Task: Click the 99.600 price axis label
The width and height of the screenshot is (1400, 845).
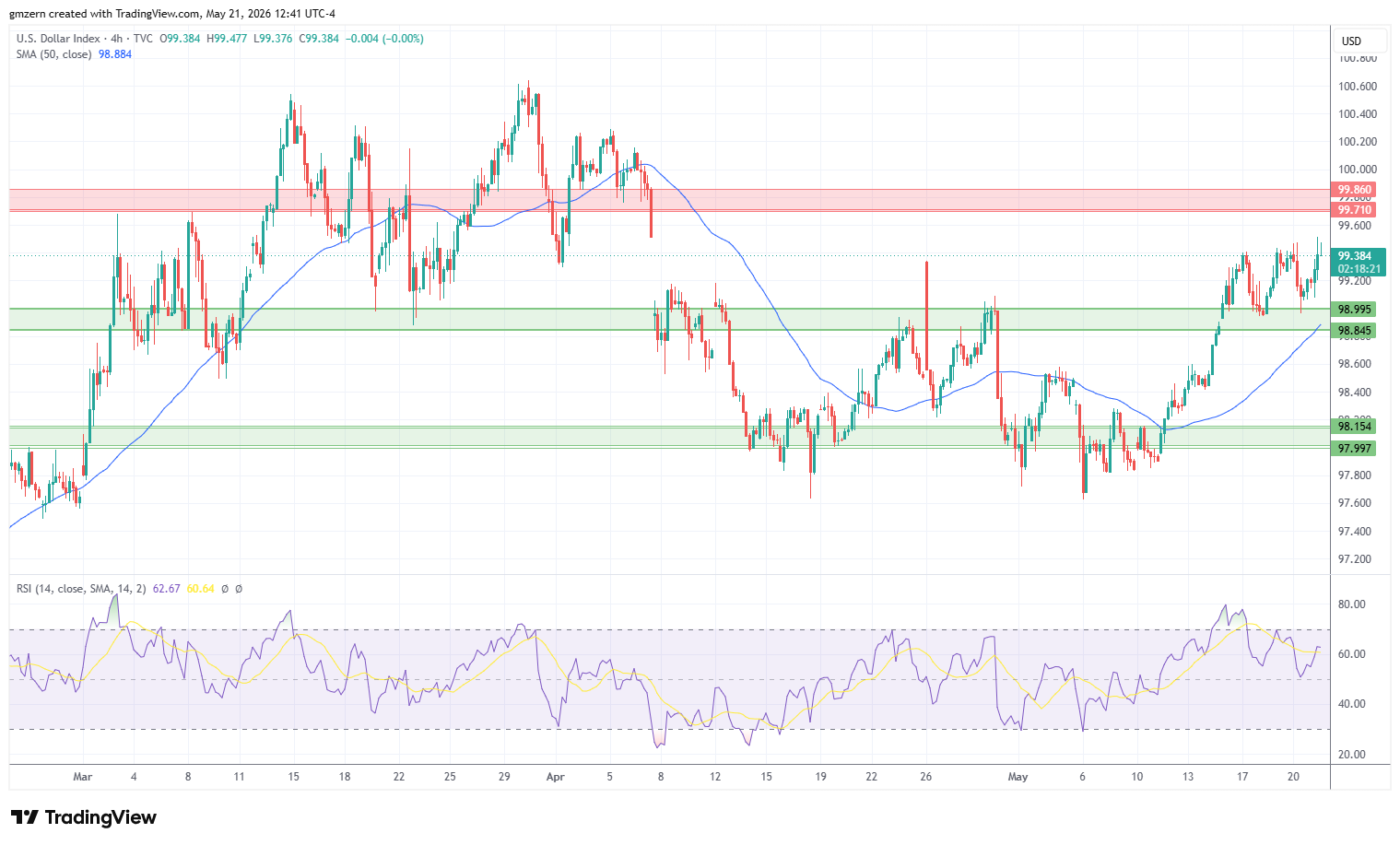Action: point(1355,226)
